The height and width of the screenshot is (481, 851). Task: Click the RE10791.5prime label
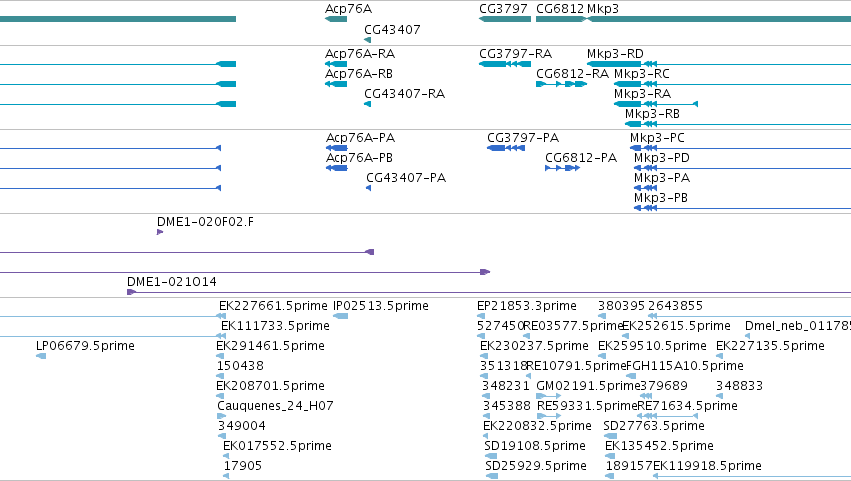(576, 366)
